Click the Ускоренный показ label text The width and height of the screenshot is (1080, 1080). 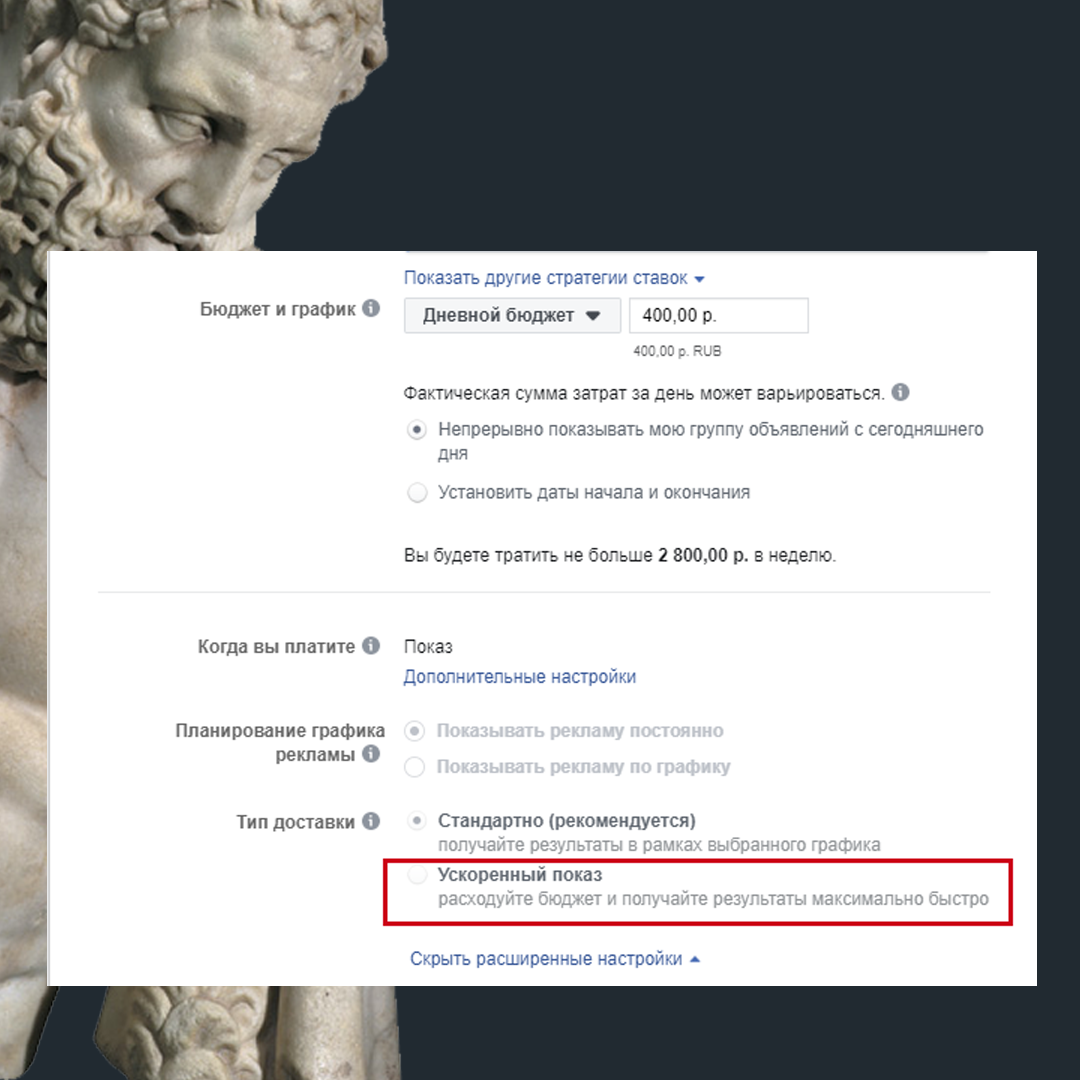[x=520, y=875]
